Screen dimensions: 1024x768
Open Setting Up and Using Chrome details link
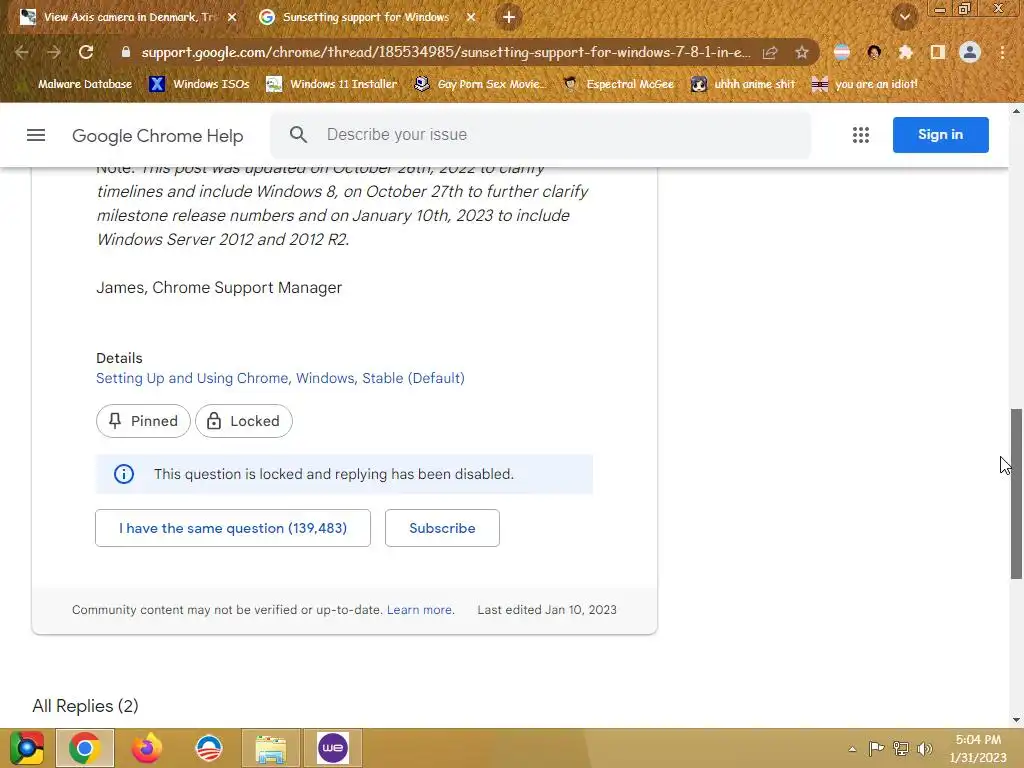[280, 378]
